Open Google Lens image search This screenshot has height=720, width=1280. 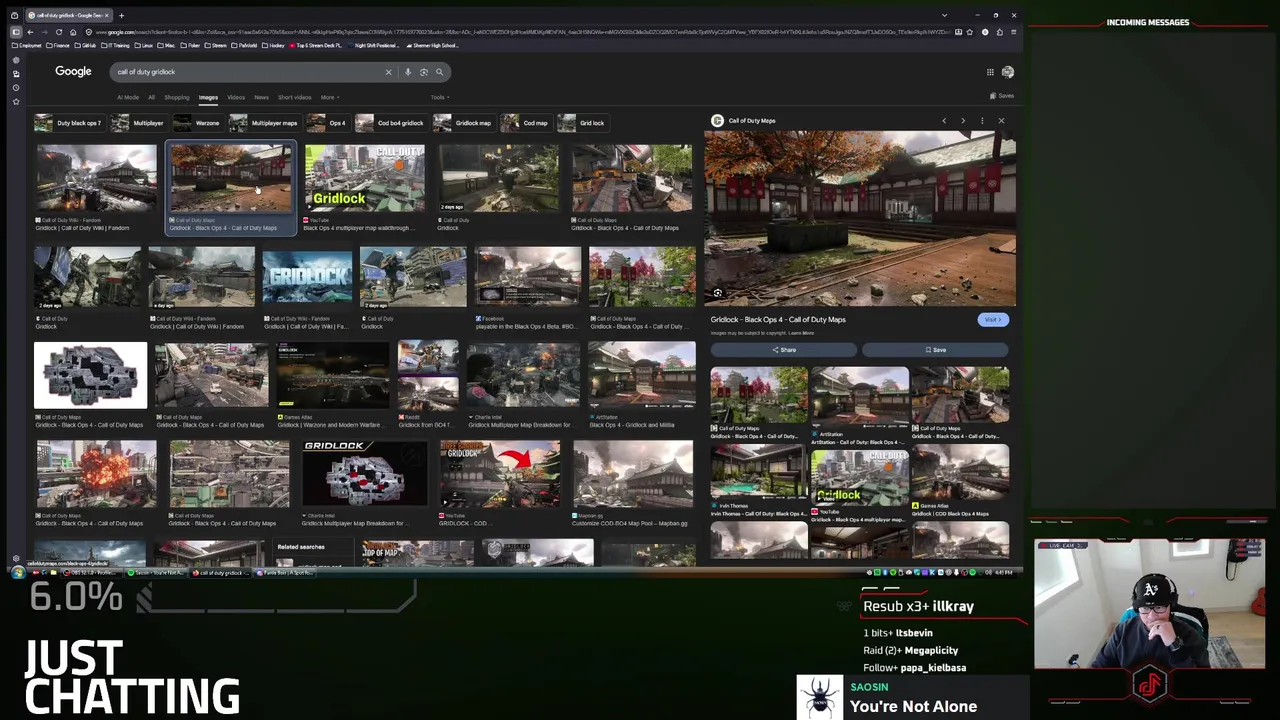pyautogui.click(x=423, y=72)
